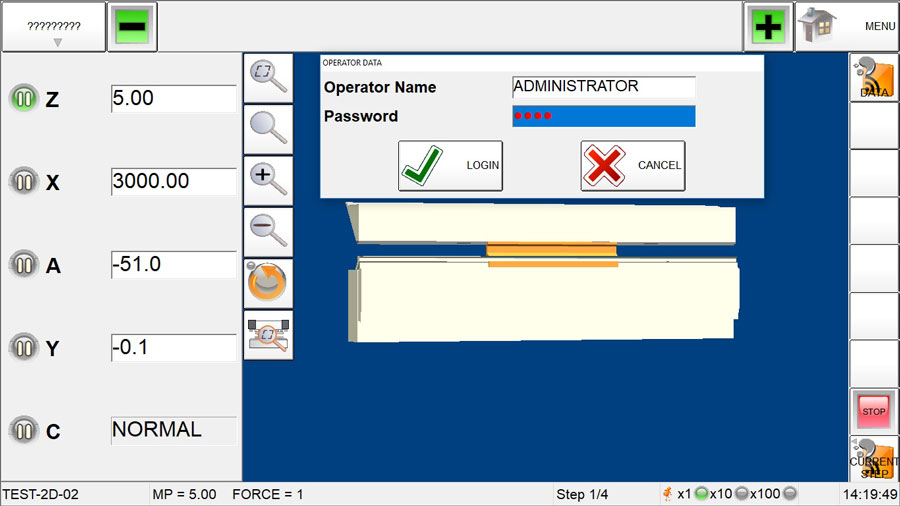Click the orange rotate view icon
Screen dimensions: 900x506
click(x=268, y=283)
